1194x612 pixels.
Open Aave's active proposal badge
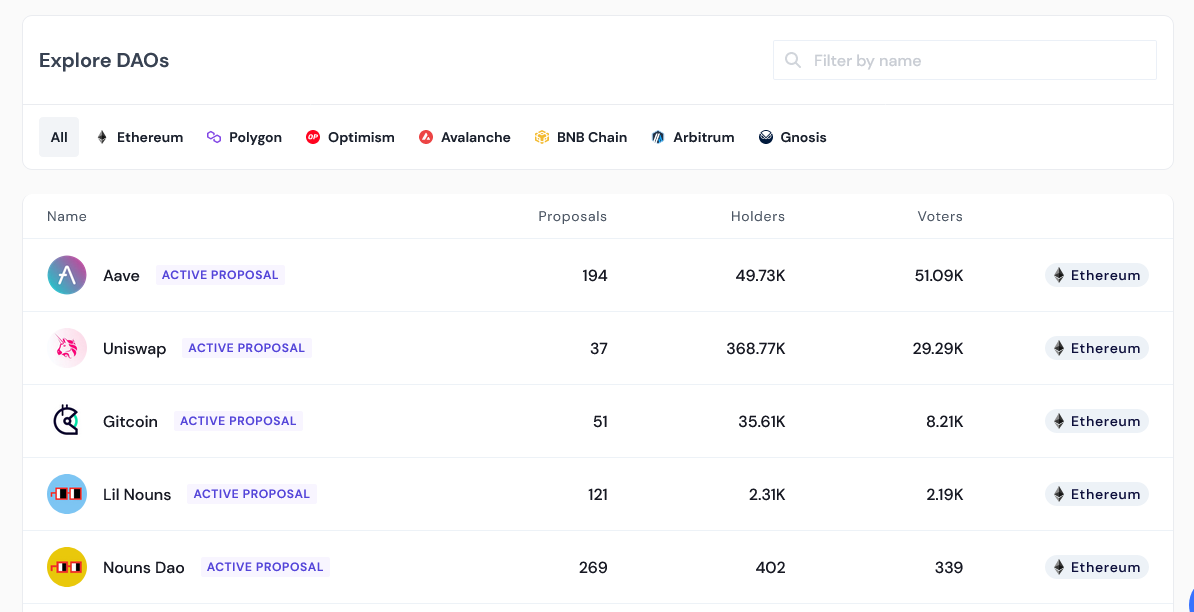click(x=220, y=274)
